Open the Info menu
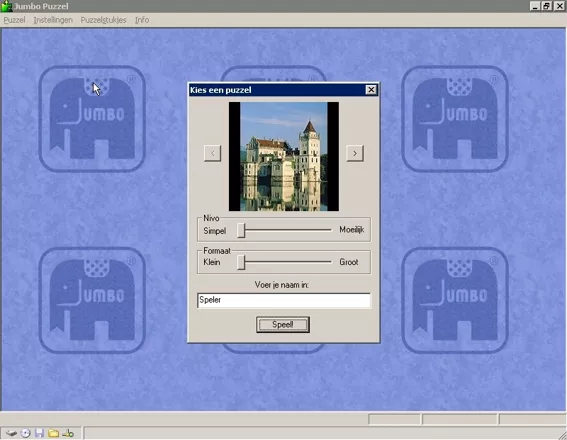Screen dimensions: 567x440 [142, 20]
